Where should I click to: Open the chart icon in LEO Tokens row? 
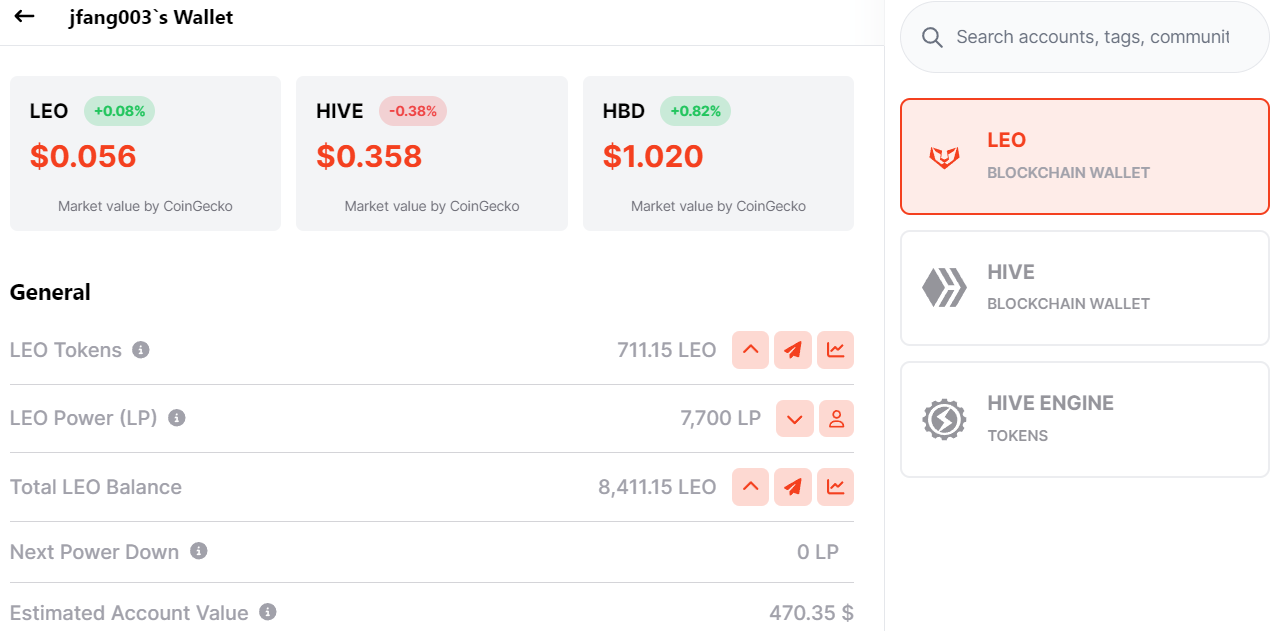pos(835,350)
